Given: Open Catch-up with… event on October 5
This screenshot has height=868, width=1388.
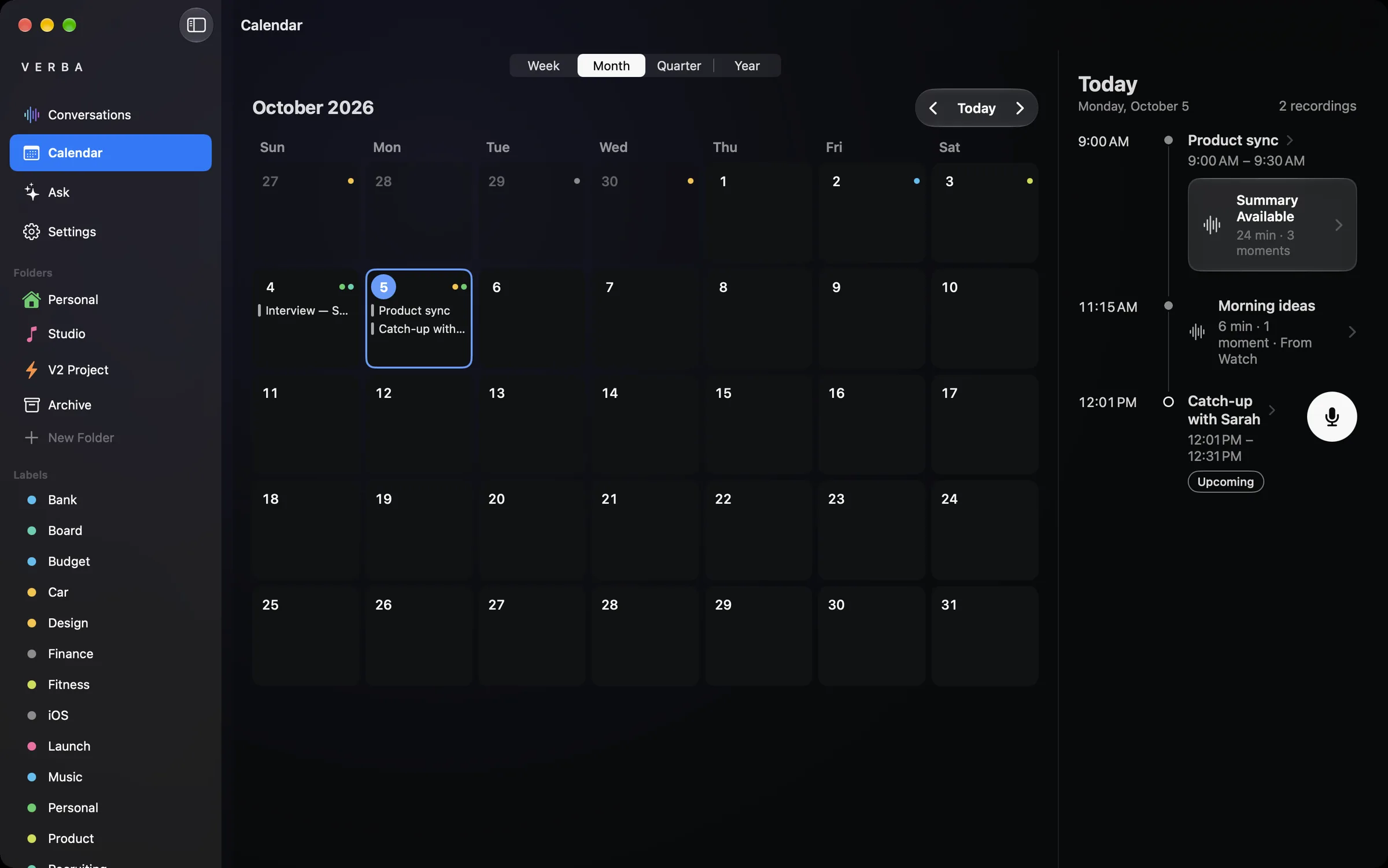Looking at the screenshot, I should [418, 328].
